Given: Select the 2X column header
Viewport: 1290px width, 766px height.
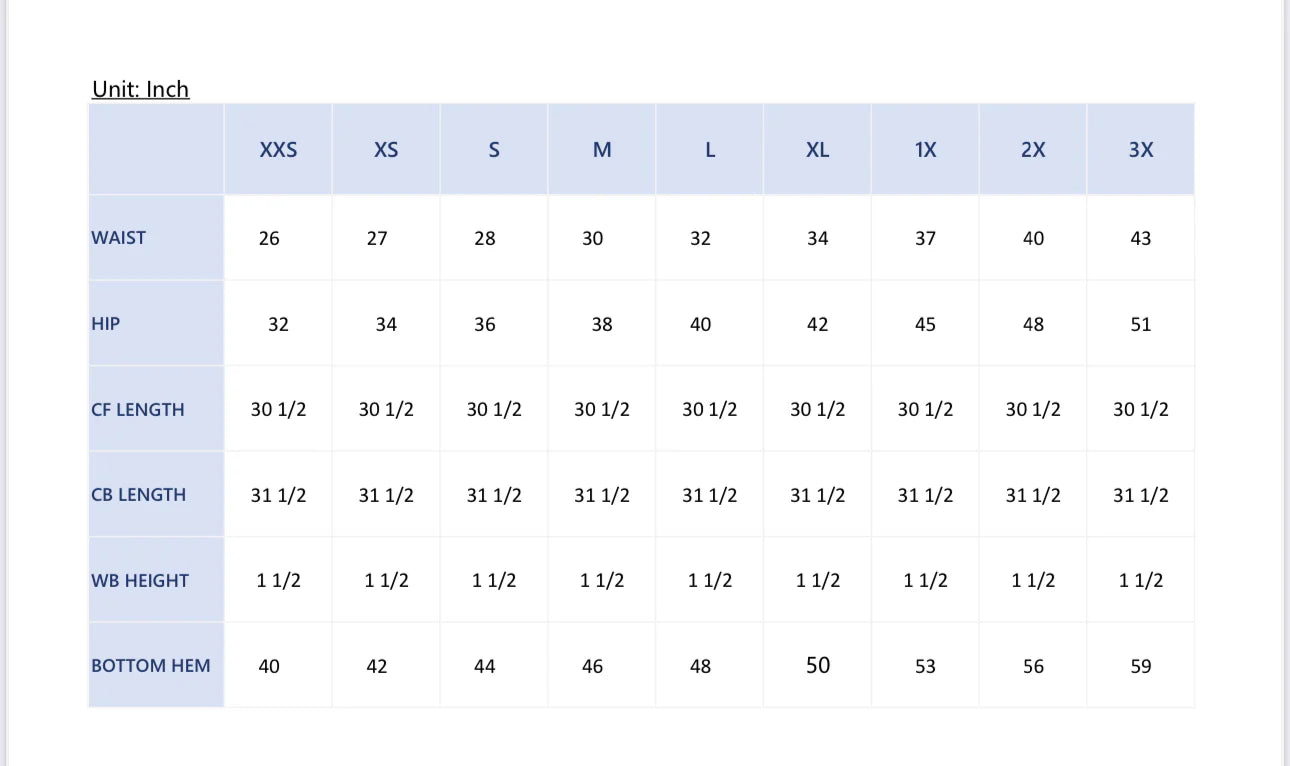Looking at the screenshot, I should [x=1033, y=149].
